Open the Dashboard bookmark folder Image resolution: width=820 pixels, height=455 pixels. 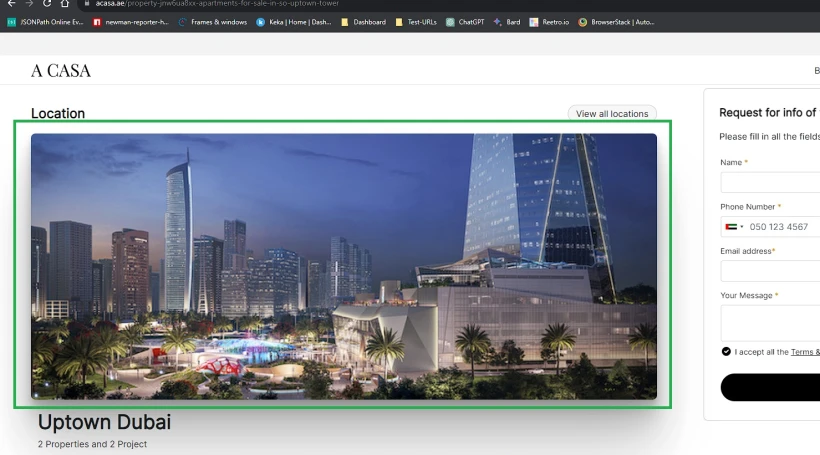click(363, 22)
